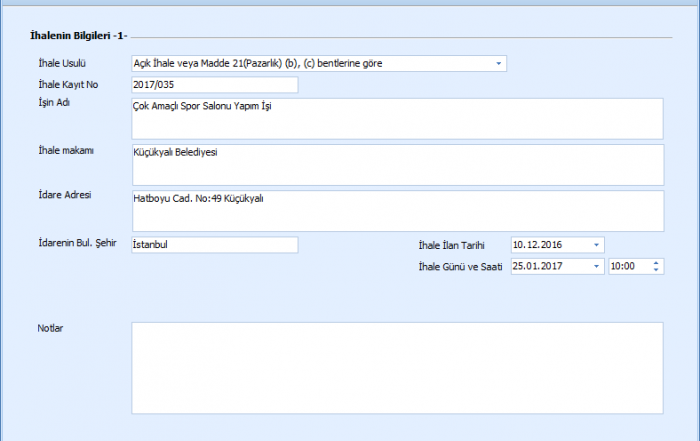The width and height of the screenshot is (700, 441).
Task: Increase tender time with up arrow
Action: (x=656, y=263)
